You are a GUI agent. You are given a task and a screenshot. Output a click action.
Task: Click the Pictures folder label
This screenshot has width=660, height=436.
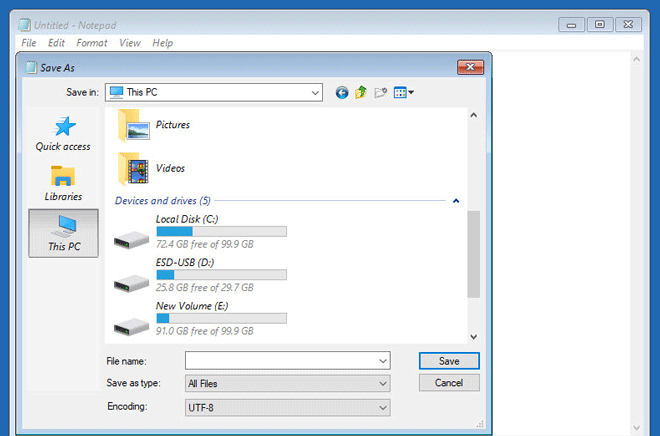[173, 125]
